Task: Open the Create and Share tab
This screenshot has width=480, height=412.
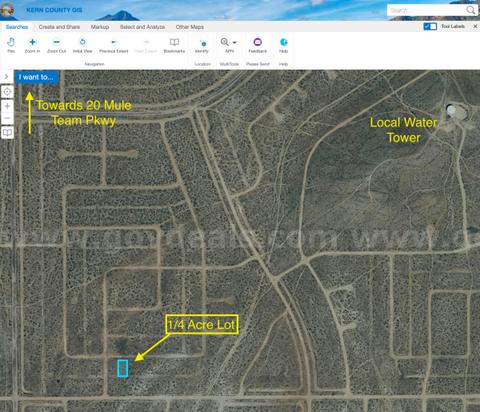Action: [59, 27]
